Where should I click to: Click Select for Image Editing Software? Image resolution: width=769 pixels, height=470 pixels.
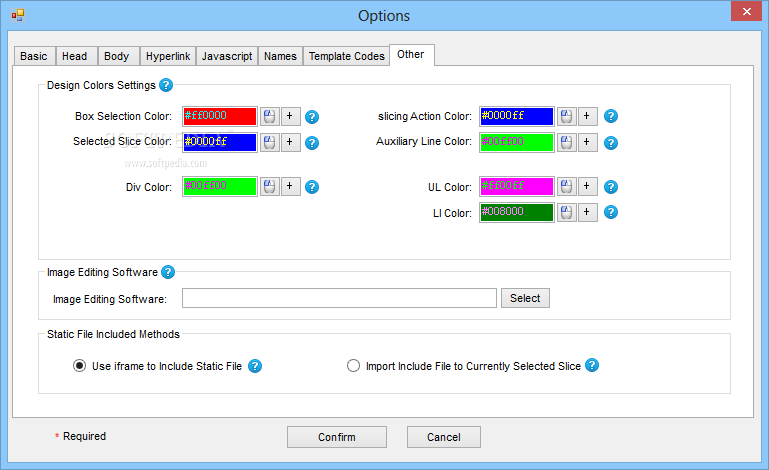[525, 298]
